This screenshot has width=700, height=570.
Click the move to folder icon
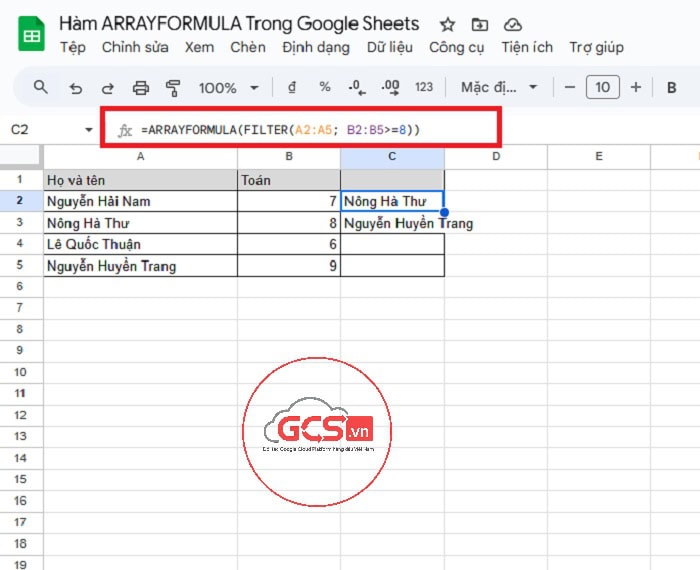[x=480, y=25]
